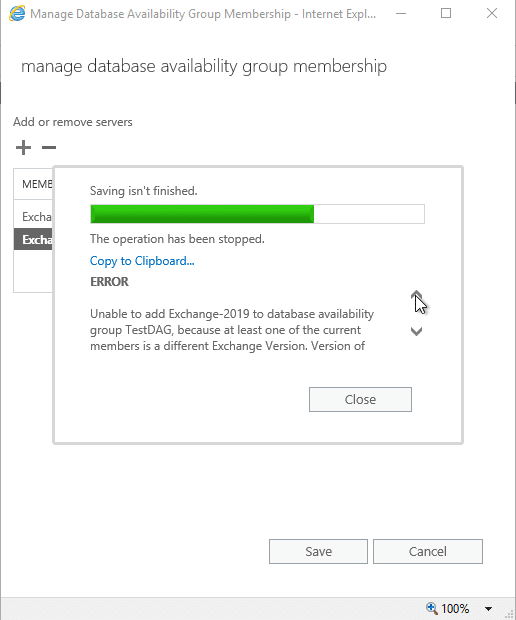Click the up arrow in error message scroller
This screenshot has width=516, height=620.
pyautogui.click(x=416, y=295)
